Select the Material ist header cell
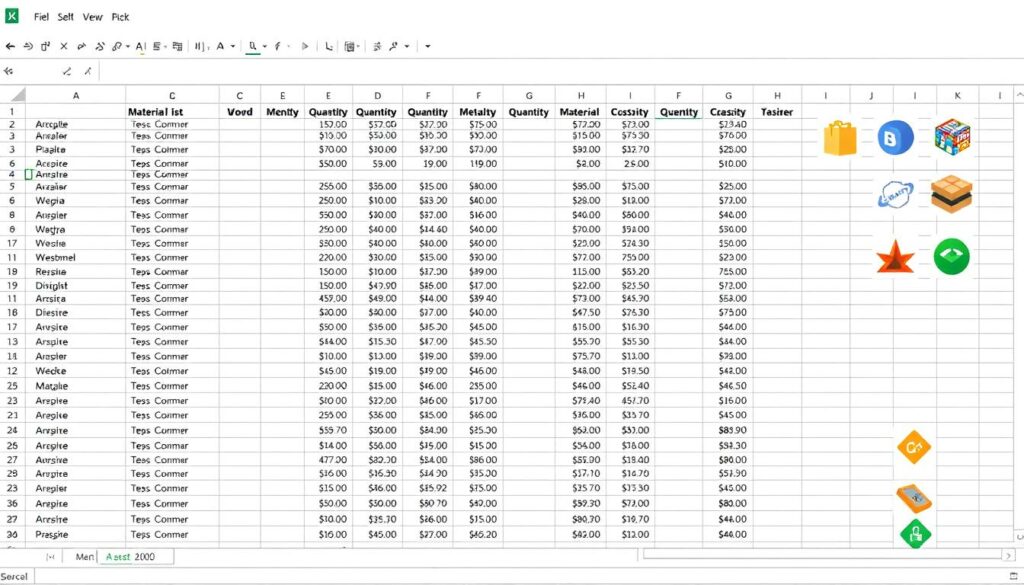1024x585 pixels. (172, 112)
